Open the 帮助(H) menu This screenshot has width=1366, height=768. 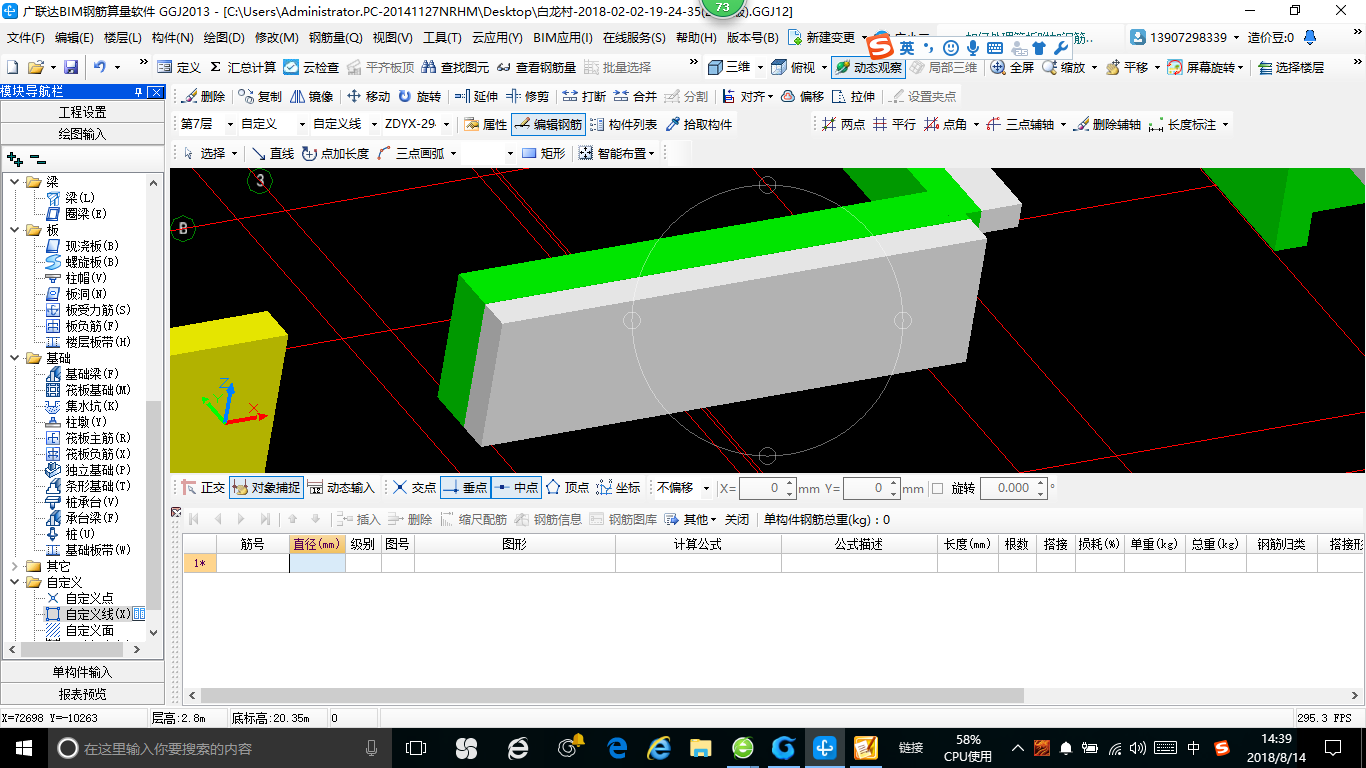(x=696, y=38)
